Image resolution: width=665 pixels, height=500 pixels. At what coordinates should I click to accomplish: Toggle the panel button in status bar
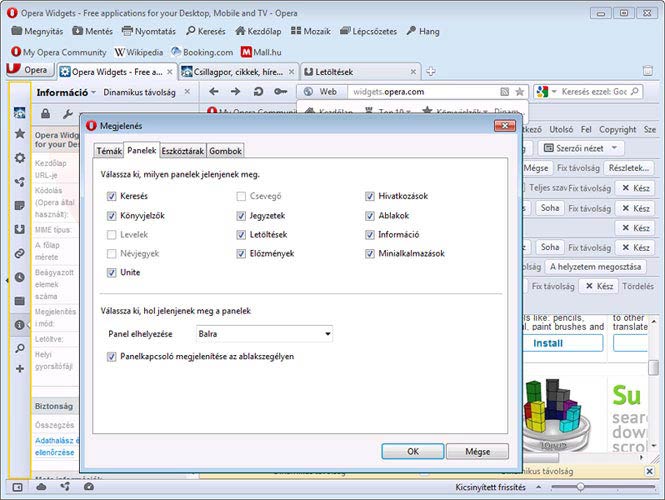click(x=17, y=487)
